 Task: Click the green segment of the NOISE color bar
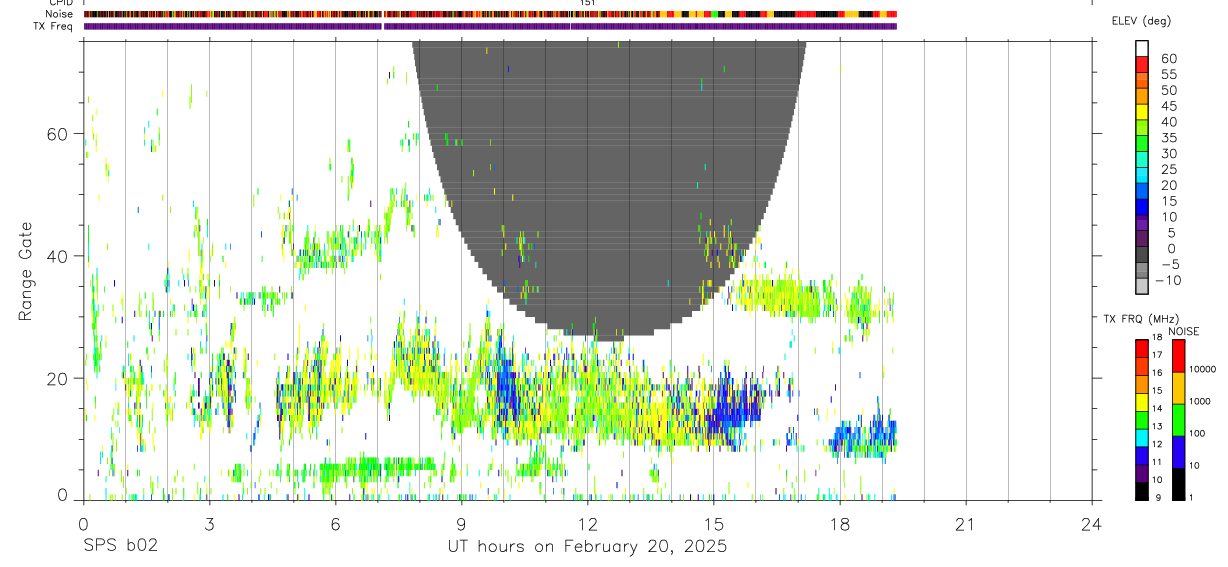(x=1179, y=420)
